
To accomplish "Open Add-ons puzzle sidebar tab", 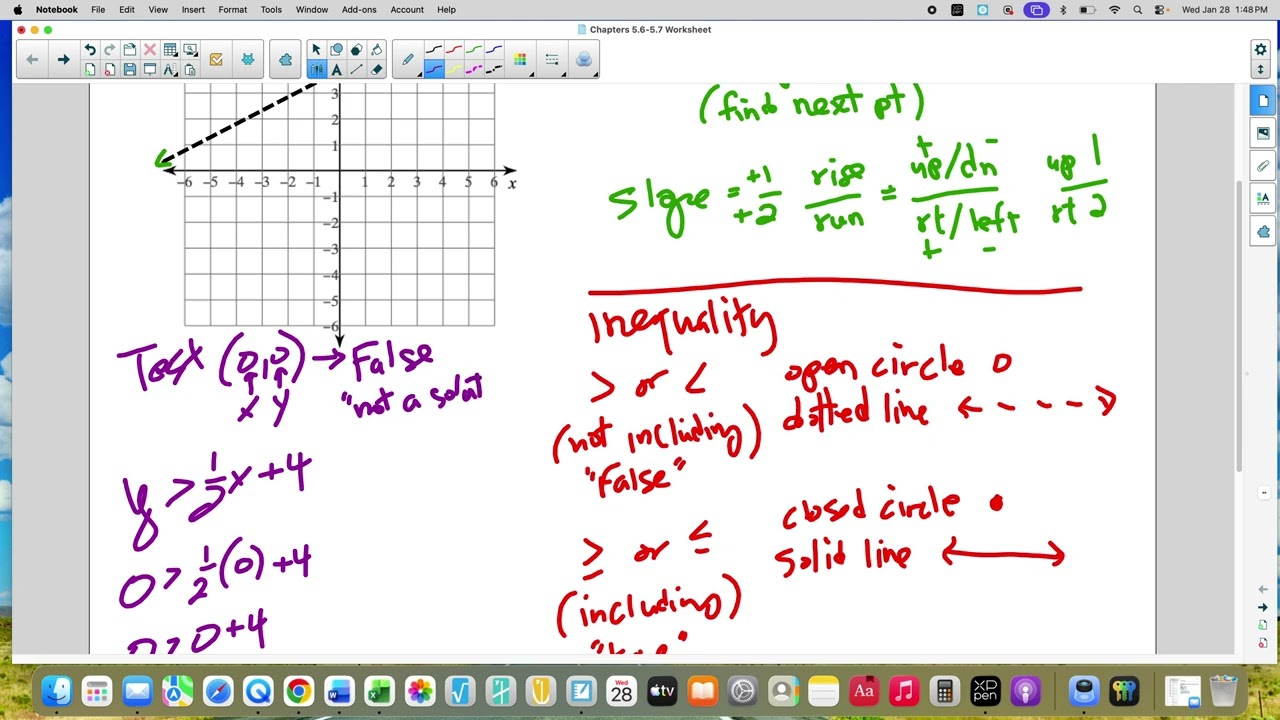I will point(1262,232).
